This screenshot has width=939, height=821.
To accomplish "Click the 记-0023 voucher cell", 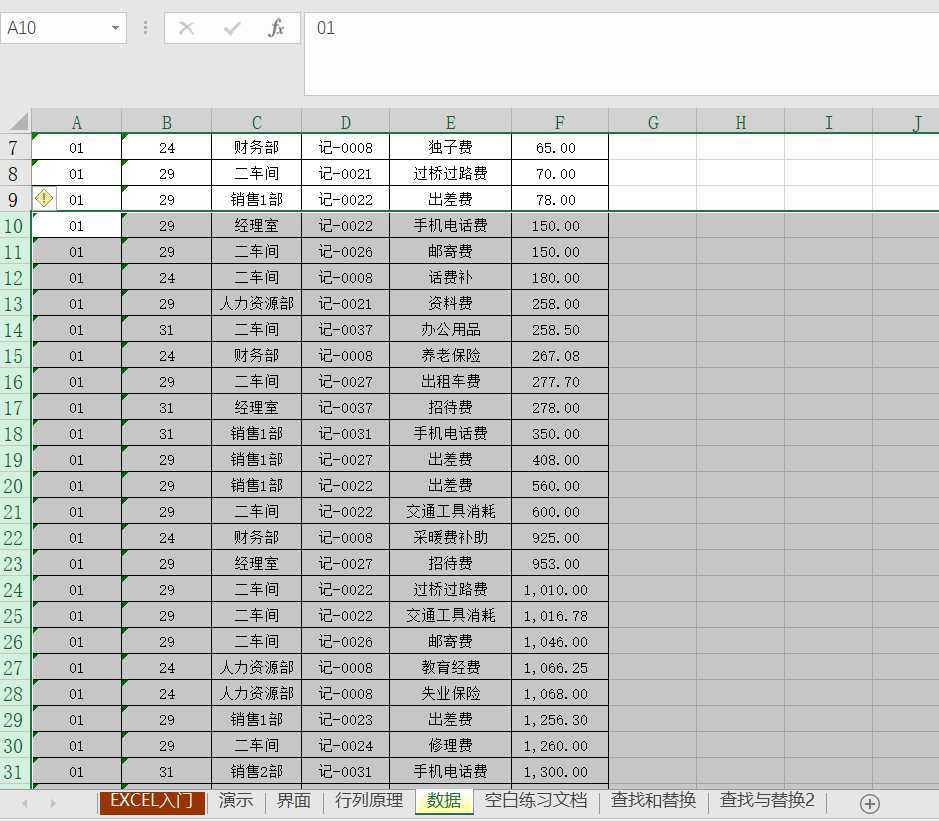I will click(346, 720).
